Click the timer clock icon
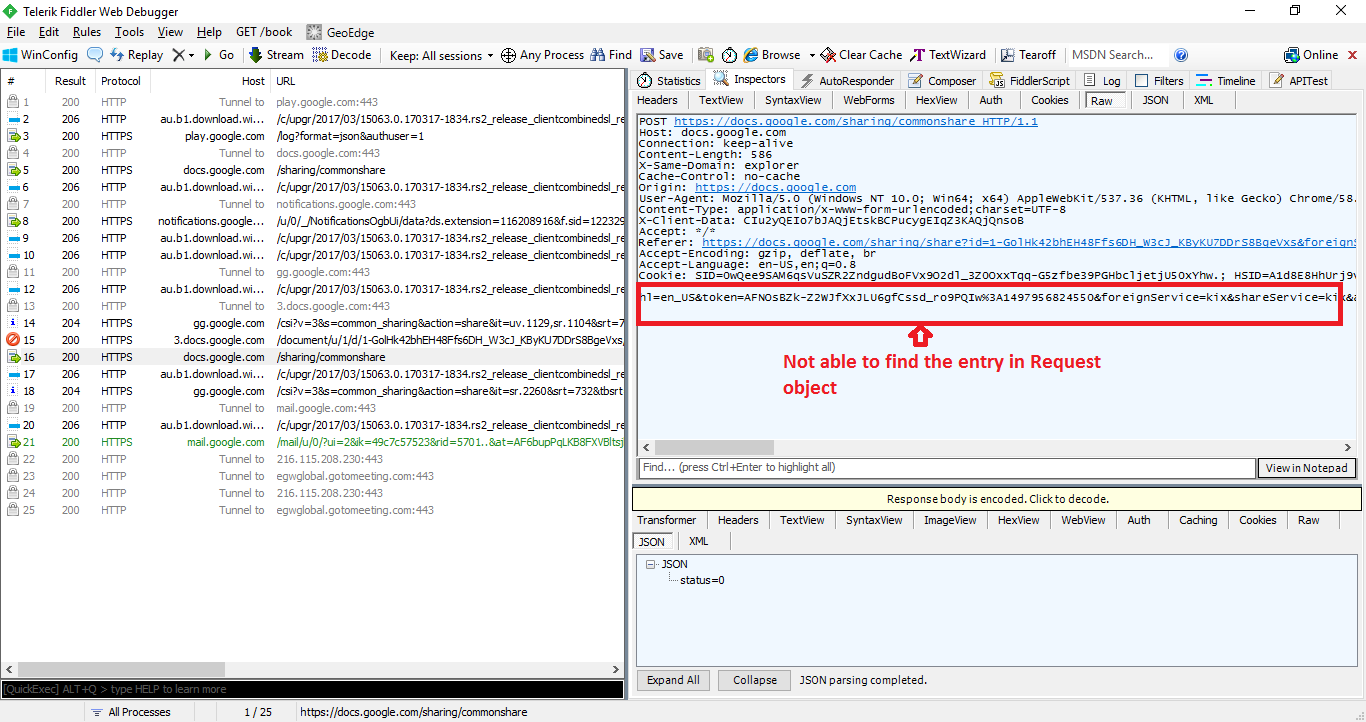1366x722 pixels. point(729,55)
